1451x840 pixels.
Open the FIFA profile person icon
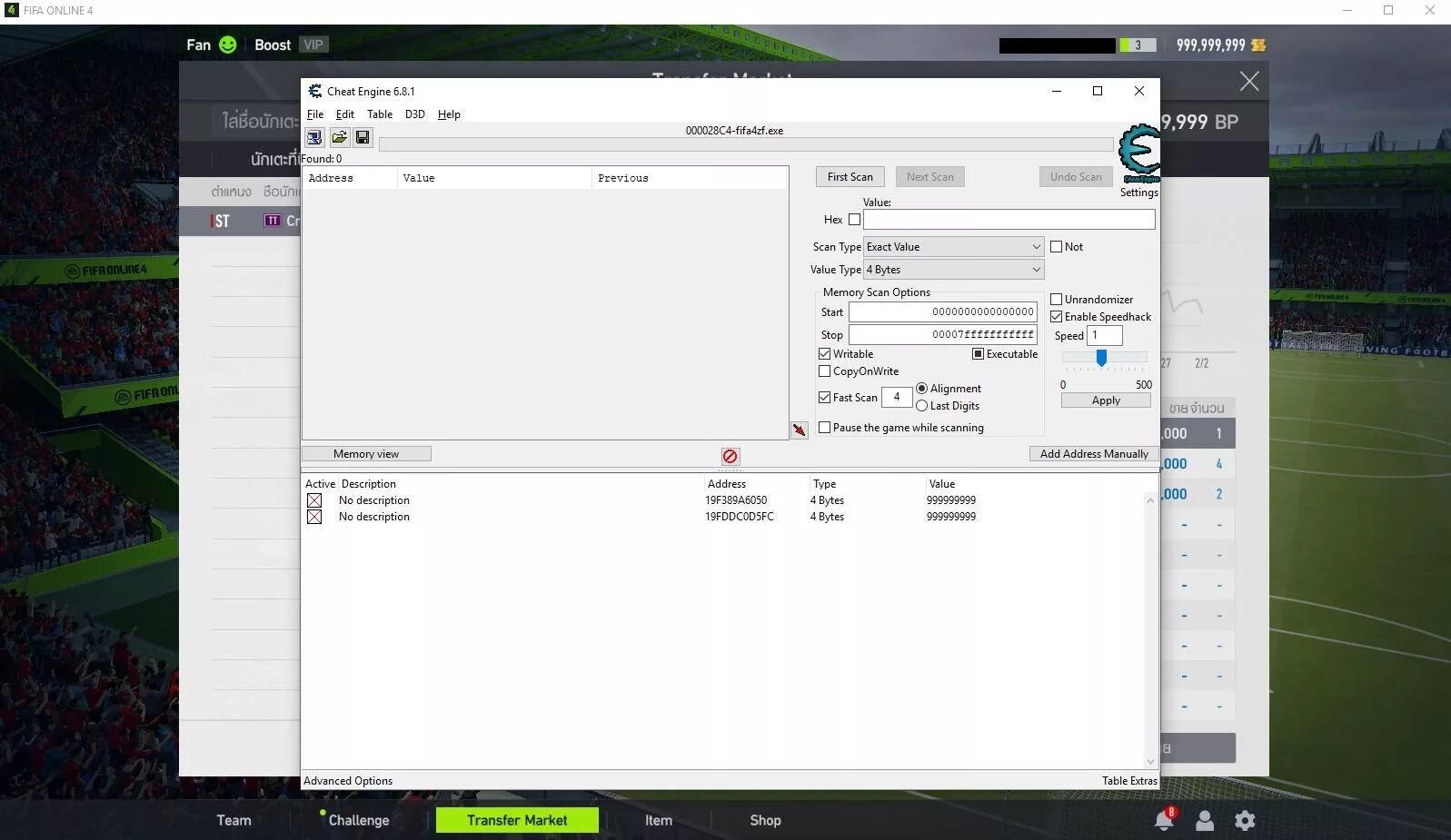point(1205,821)
